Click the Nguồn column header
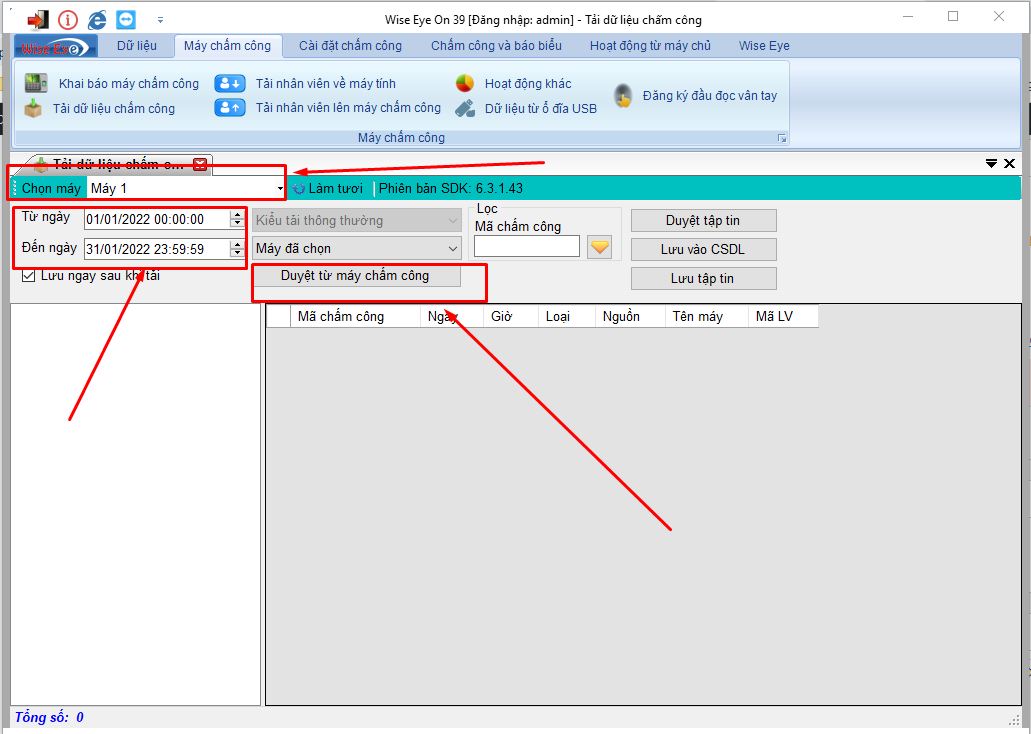 (x=631, y=316)
